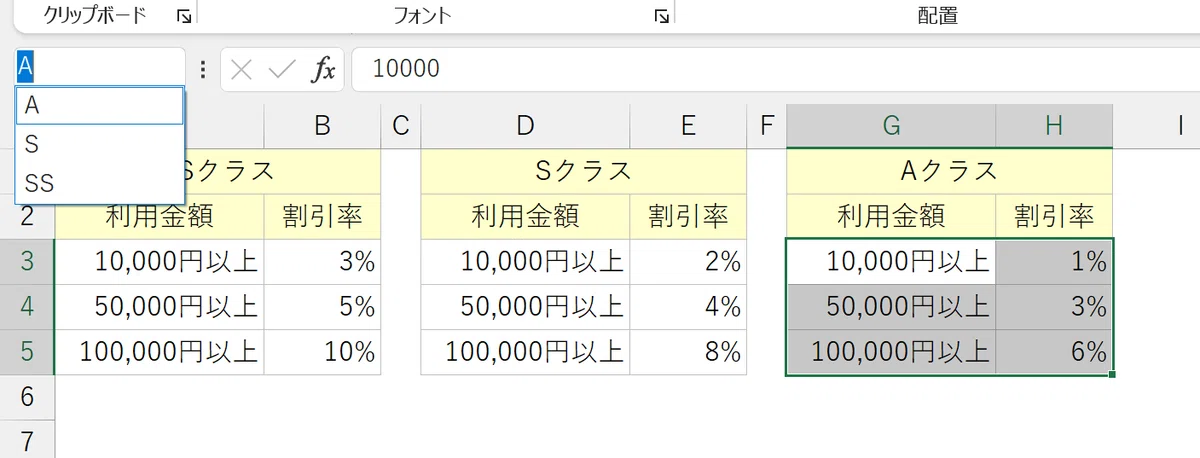Screen dimensions: 1200x458
Task: Click 10,000円以上 cell in column D
Action: point(525,262)
